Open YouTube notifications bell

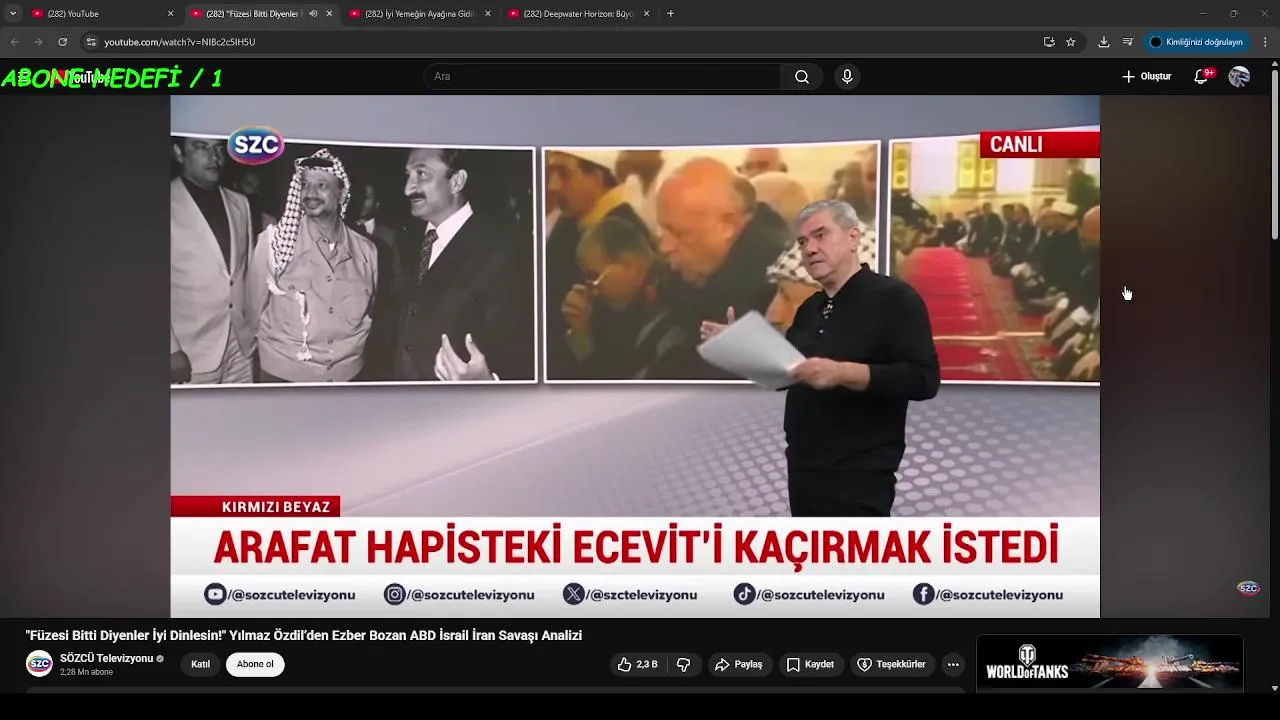tap(1201, 77)
